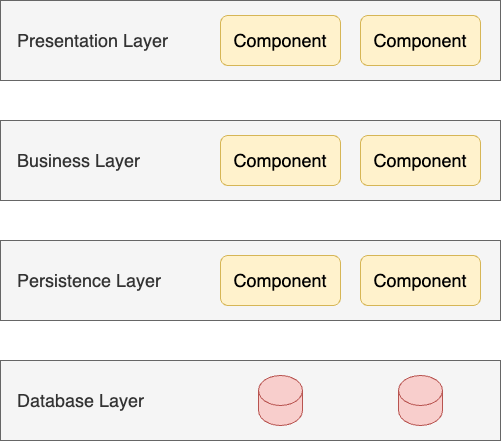Click the space between the two database cylinders
The height and width of the screenshot is (441, 501).
click(x=350, y=400)
